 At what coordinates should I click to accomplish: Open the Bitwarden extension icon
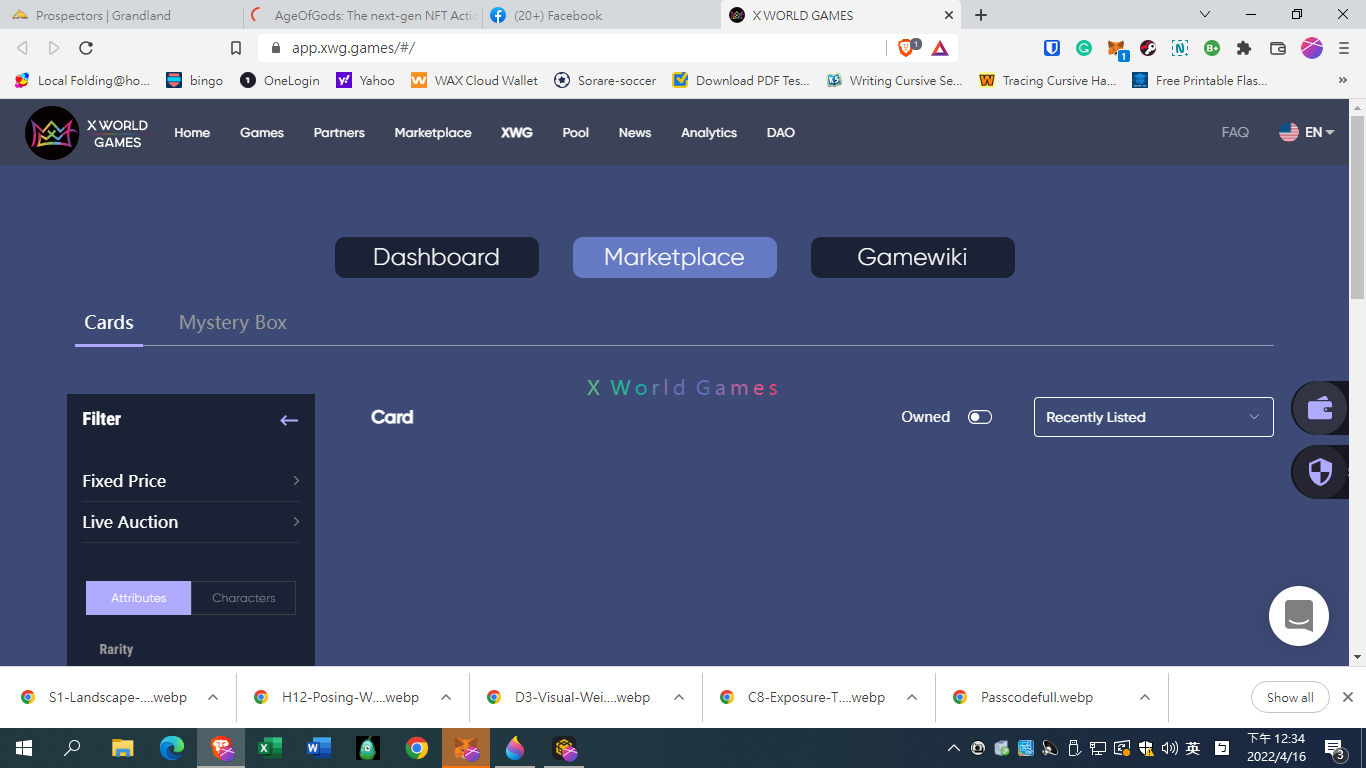1052,47
